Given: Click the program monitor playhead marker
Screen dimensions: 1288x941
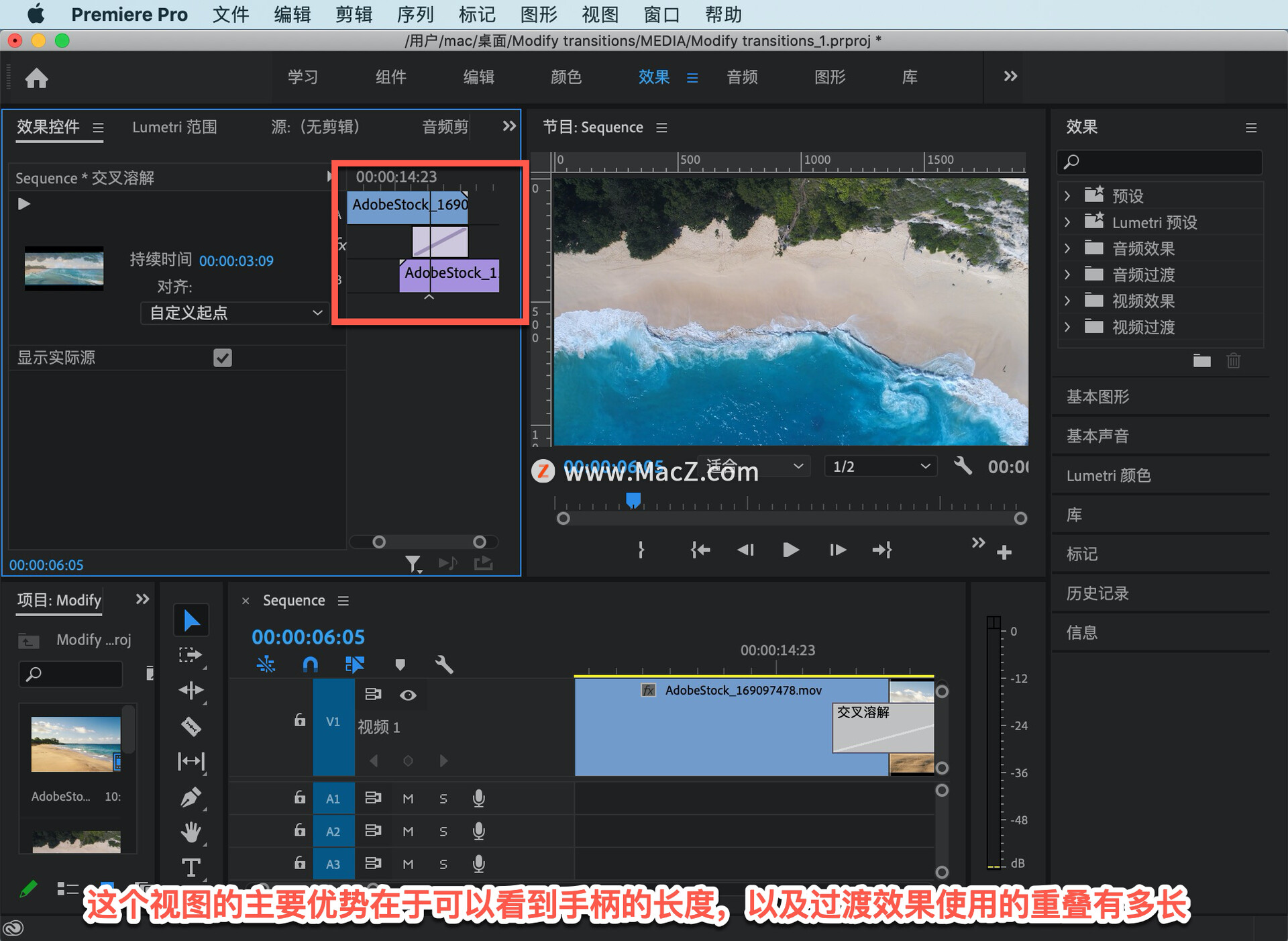Looking at the screenshot, I should (x=633, y=500).
